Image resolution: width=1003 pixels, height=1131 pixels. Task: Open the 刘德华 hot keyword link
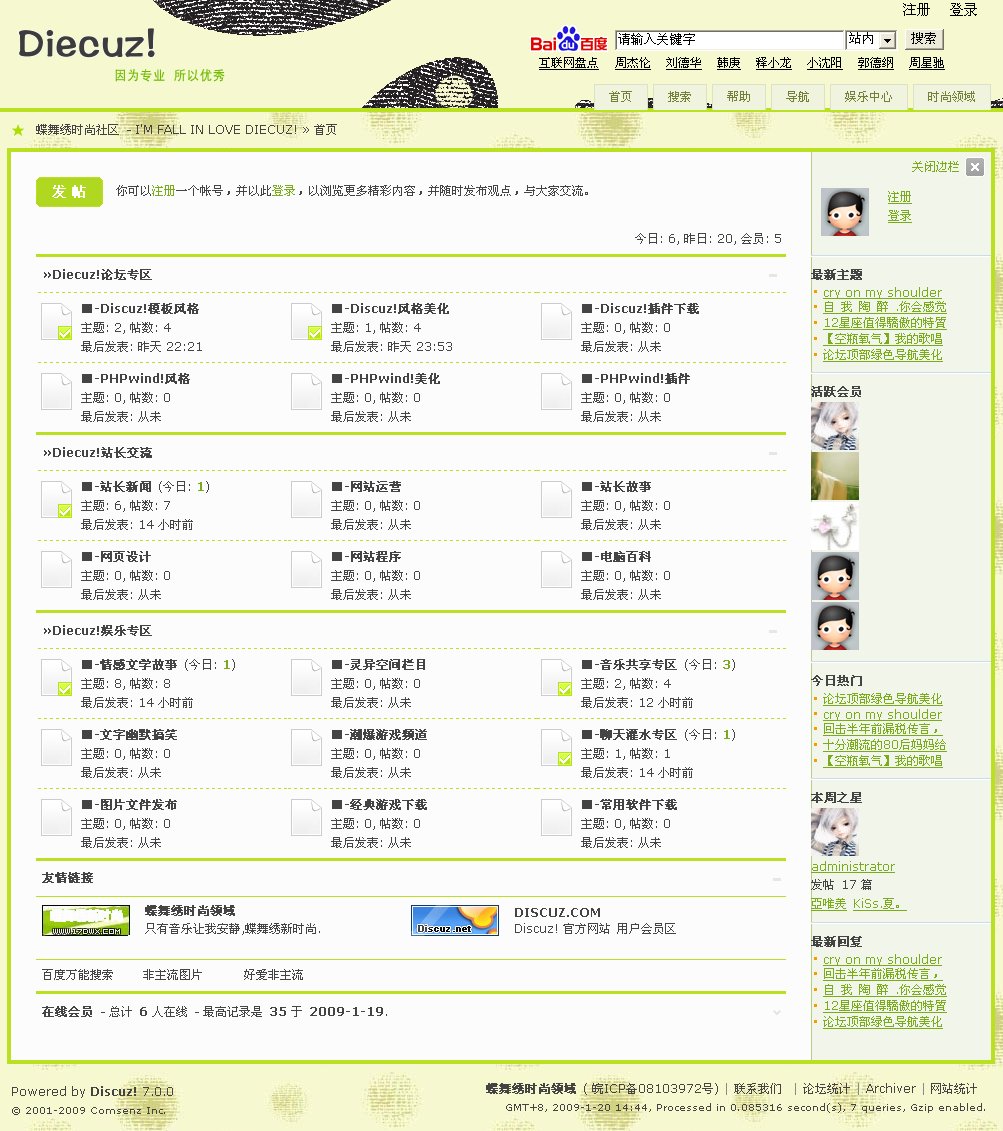point(684,63)
